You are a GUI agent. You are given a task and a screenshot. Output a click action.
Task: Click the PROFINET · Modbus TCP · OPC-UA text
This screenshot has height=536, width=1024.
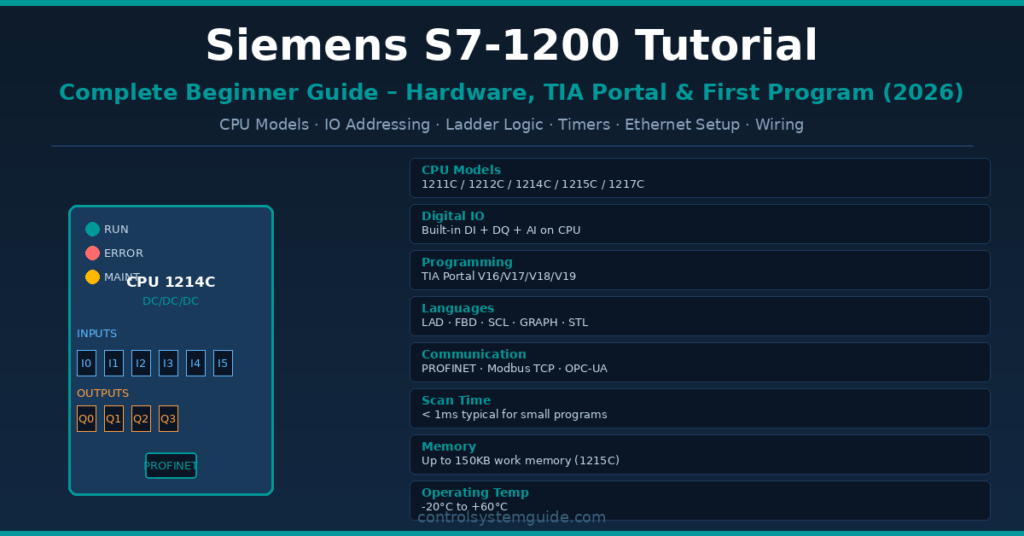coord(514,368)
